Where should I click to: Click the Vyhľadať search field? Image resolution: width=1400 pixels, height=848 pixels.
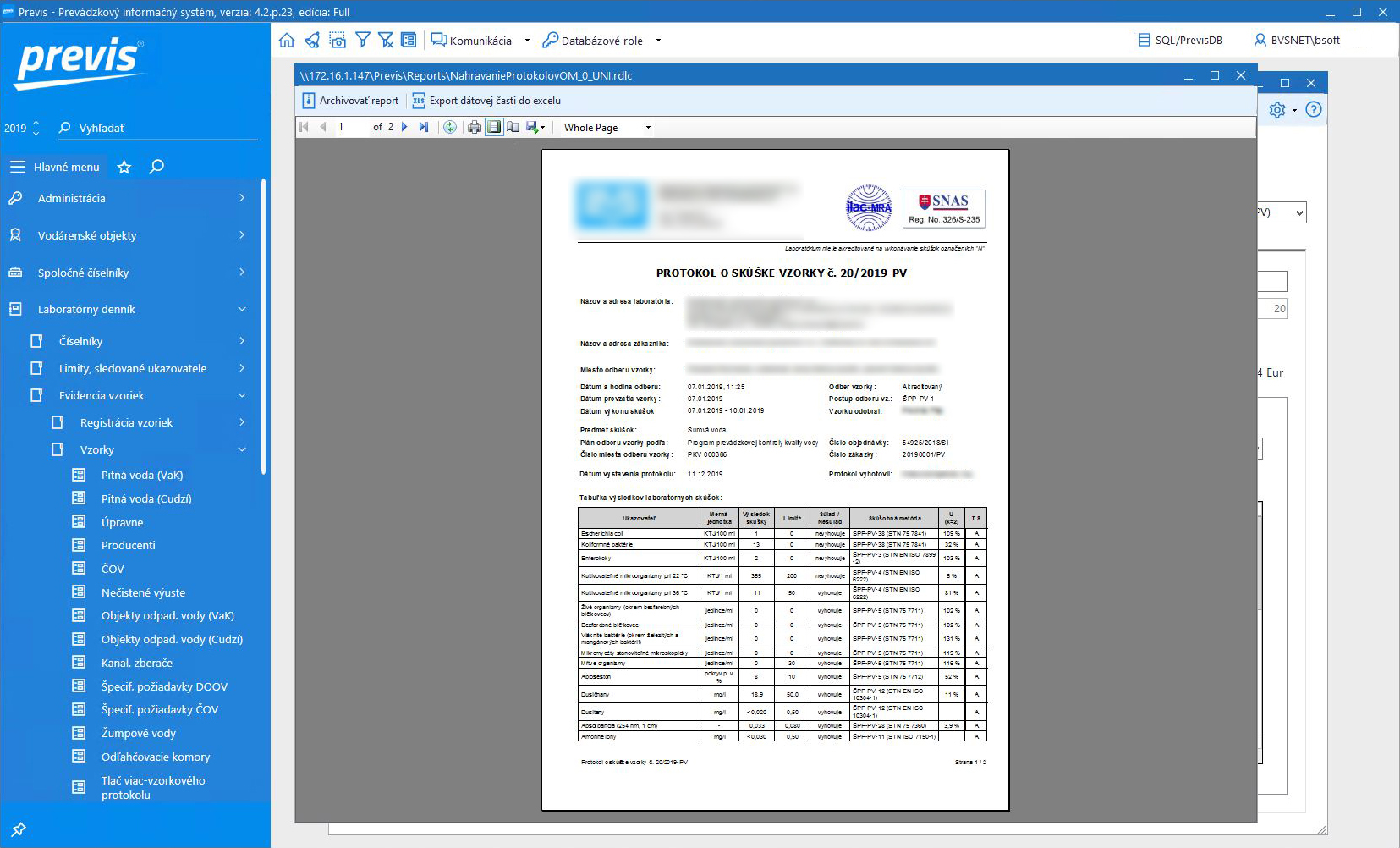[157, 128]
